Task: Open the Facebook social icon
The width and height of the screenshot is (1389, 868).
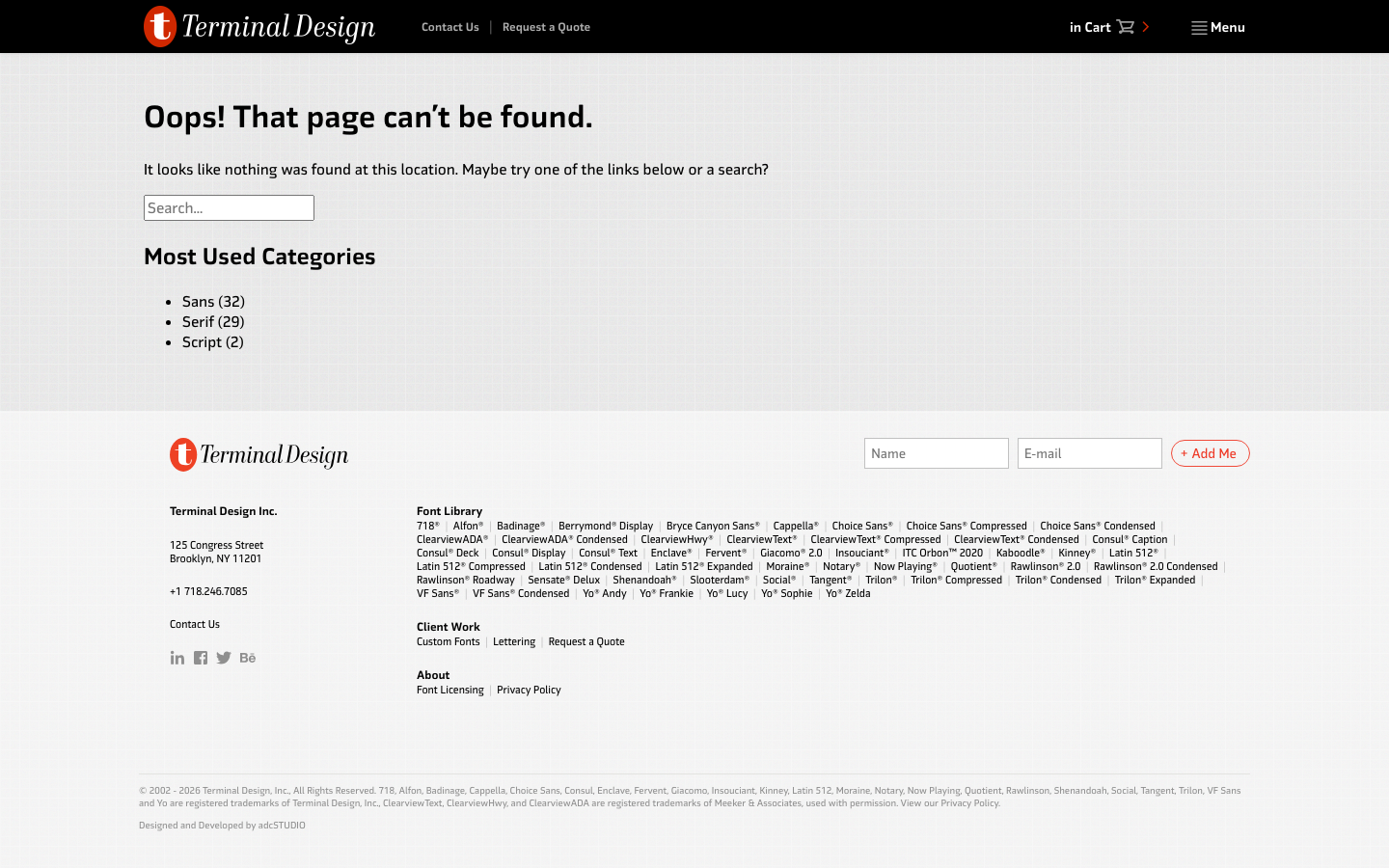Action: [200, 658]
